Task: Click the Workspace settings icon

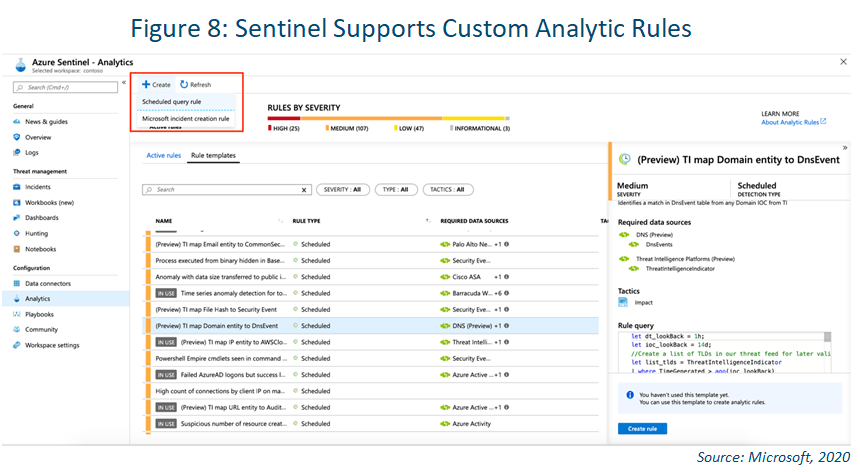Action: 16,345
